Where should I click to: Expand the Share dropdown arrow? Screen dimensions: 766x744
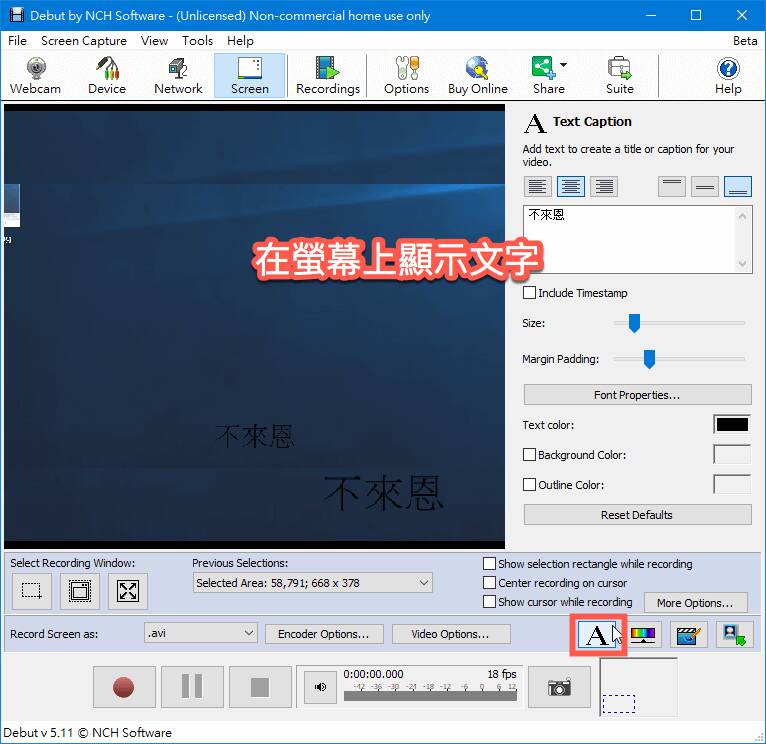tap(563, 65)
